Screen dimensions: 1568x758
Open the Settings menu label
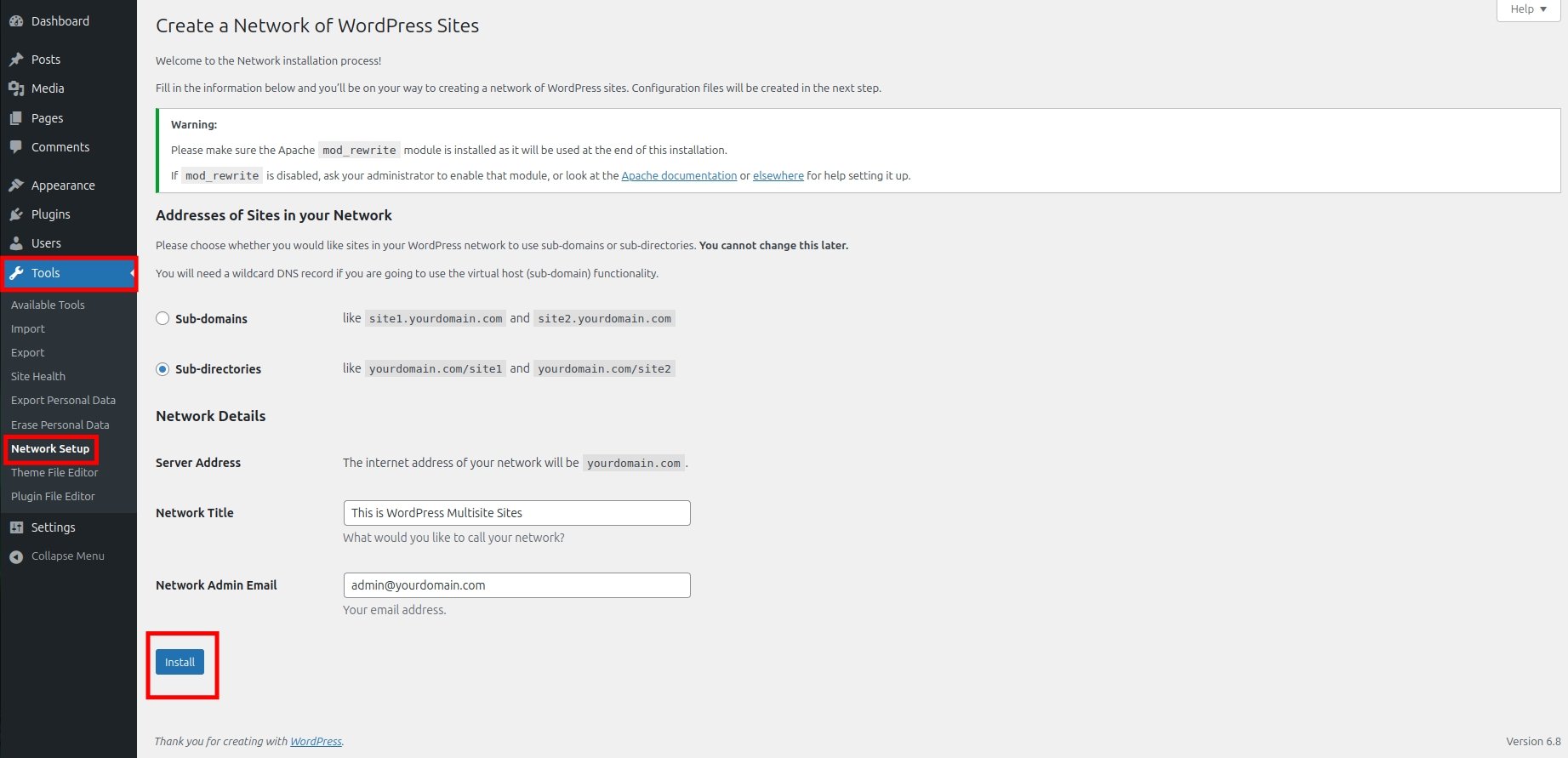pyautogui.click(x=54, y=527)
